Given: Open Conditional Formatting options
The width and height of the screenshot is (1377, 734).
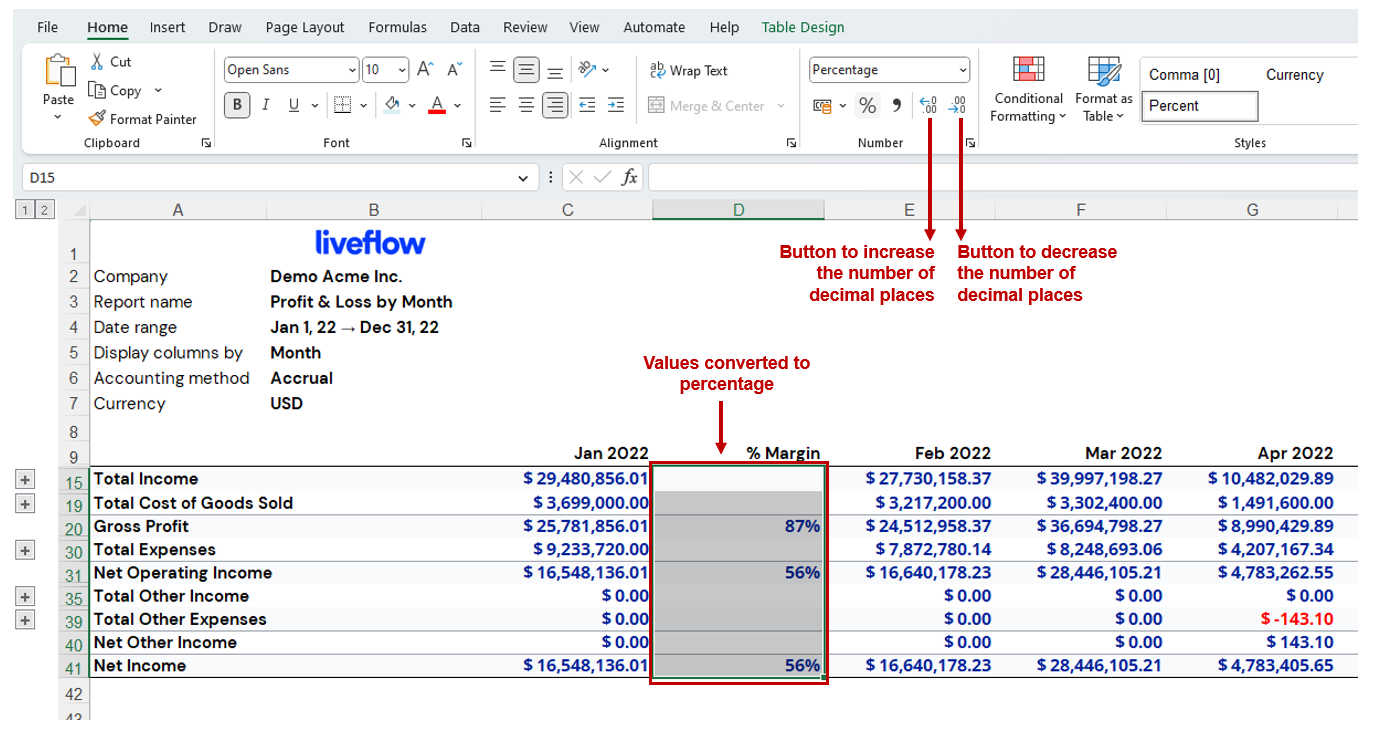Looking at the screenshot, I should [1028, 89].
